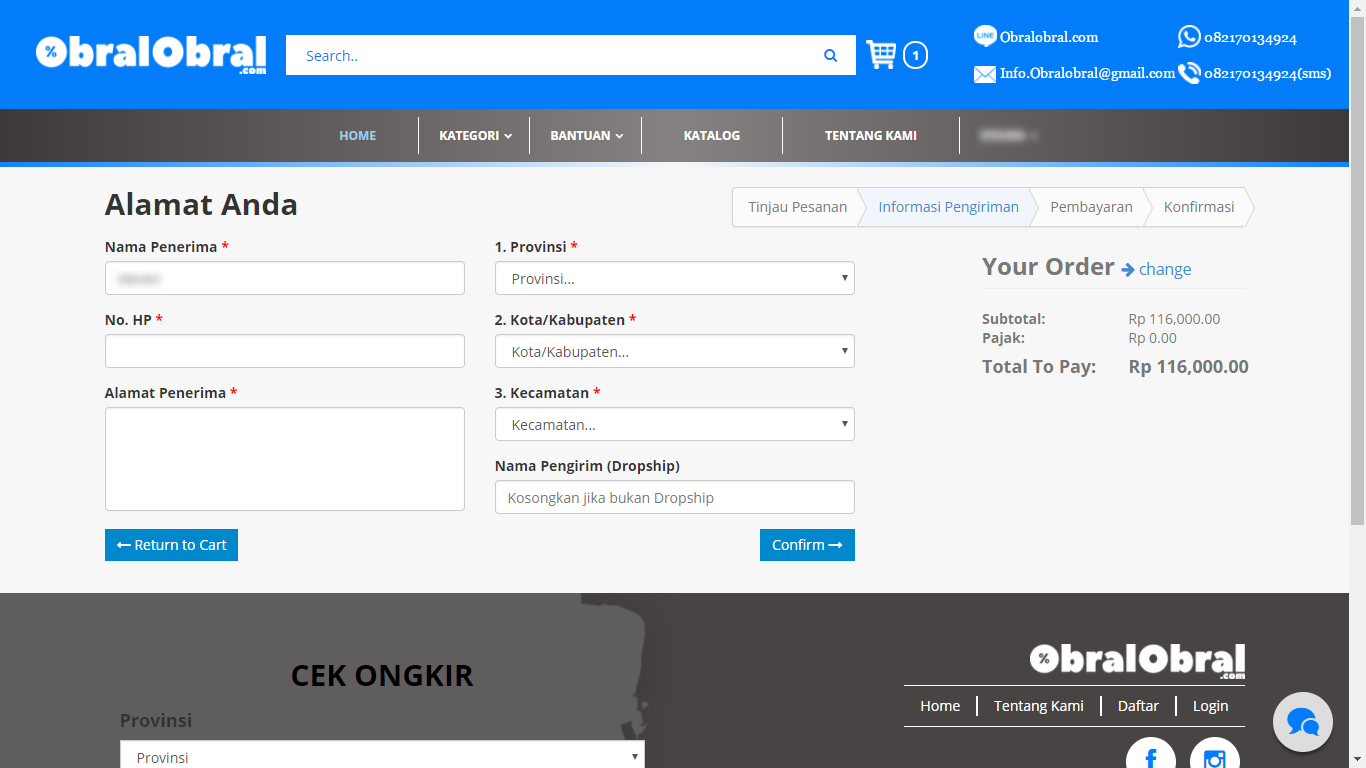The width and height of the screenshot is (1366, 768).
Task: Click the WhatsApp number icon
Action: click(x=1188, y=37)
